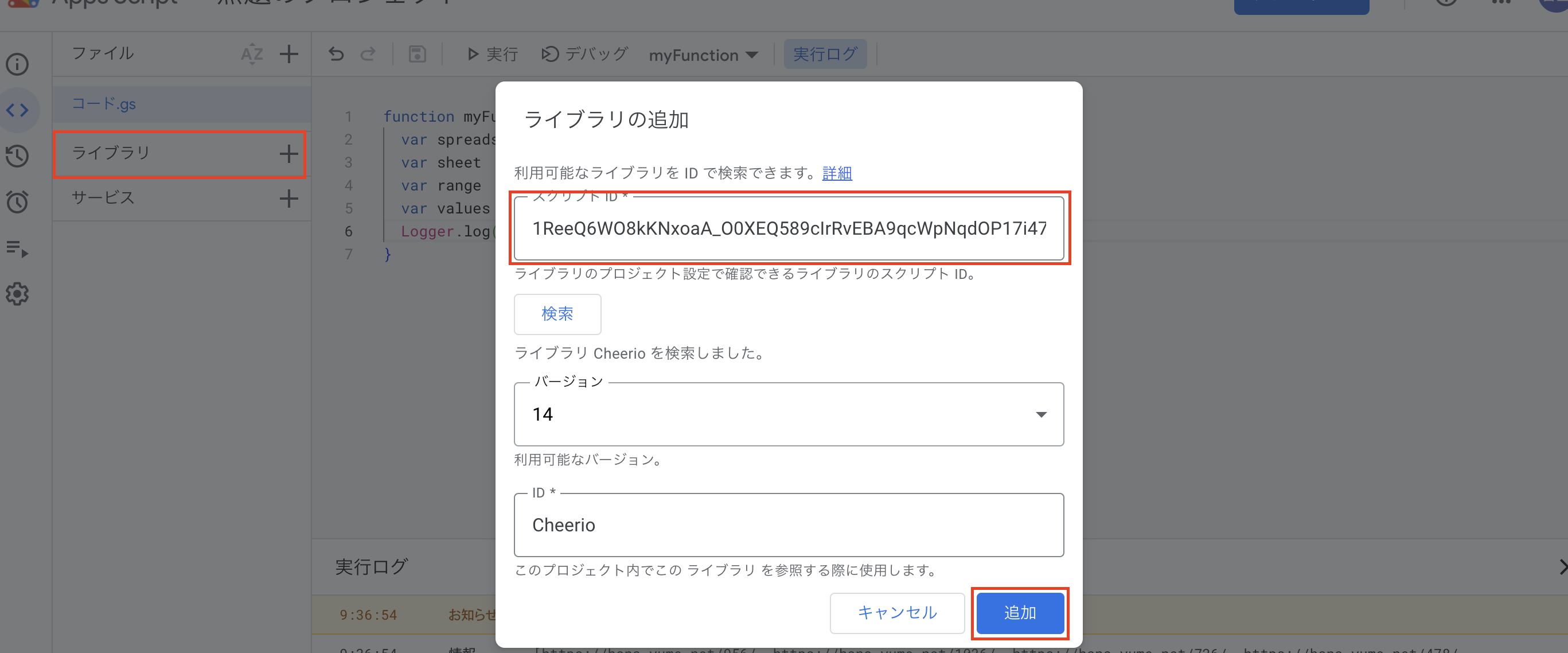Open the triggers alarm clock icon
The image size is (1568, 653).
pos(17,201)
